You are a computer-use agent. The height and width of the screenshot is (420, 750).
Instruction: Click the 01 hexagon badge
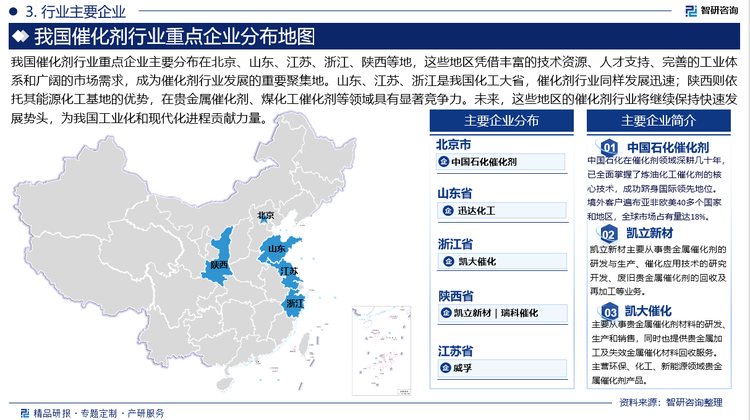pyautogui.click(x=609, y=147)
